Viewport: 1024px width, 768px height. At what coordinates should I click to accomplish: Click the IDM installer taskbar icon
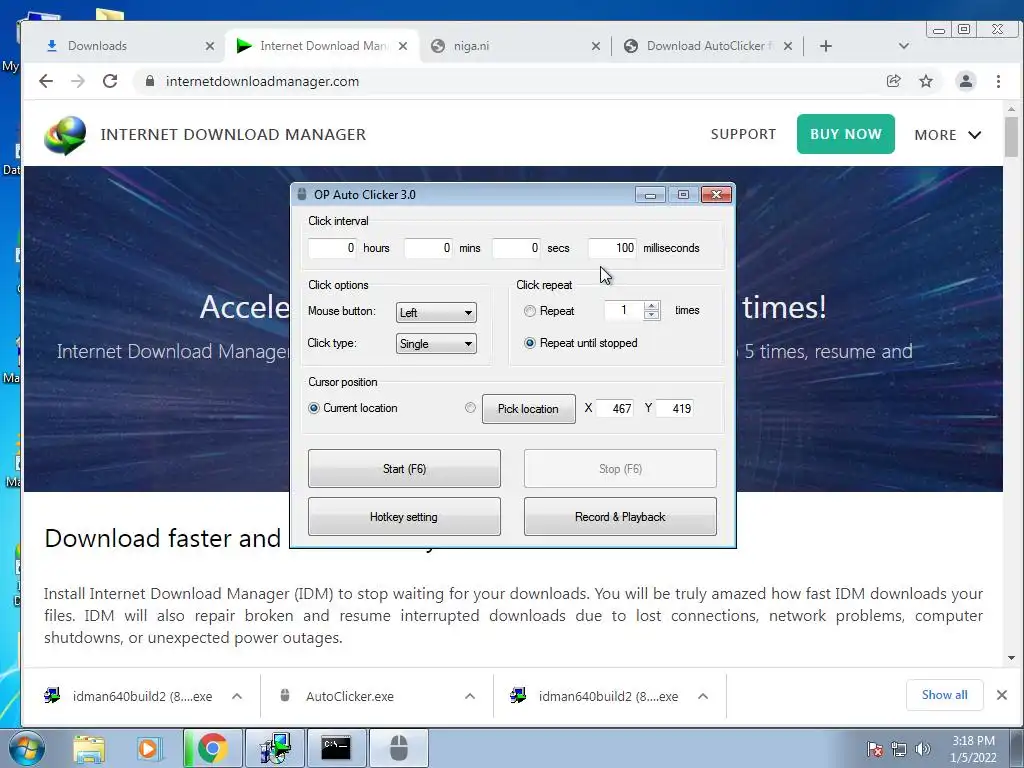coord(275,748)
